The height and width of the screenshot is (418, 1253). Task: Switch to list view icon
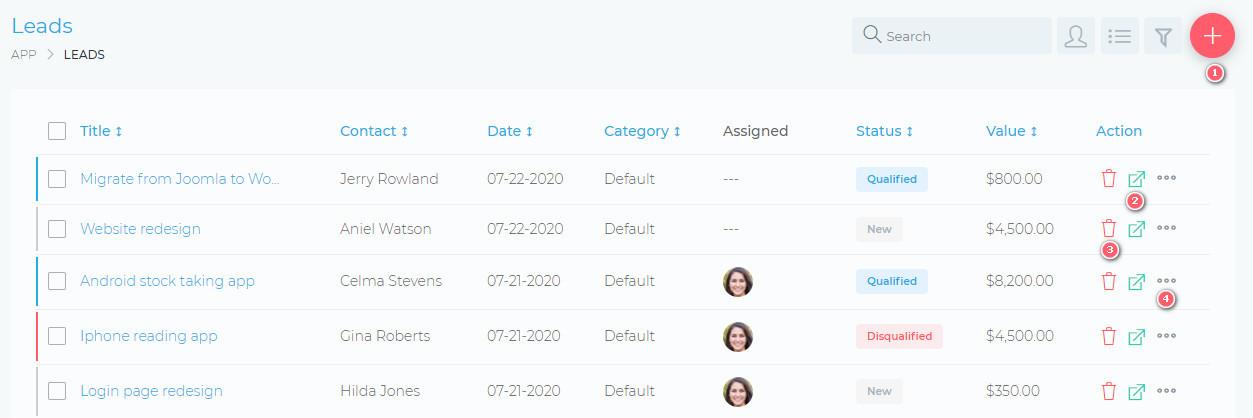1119,36
